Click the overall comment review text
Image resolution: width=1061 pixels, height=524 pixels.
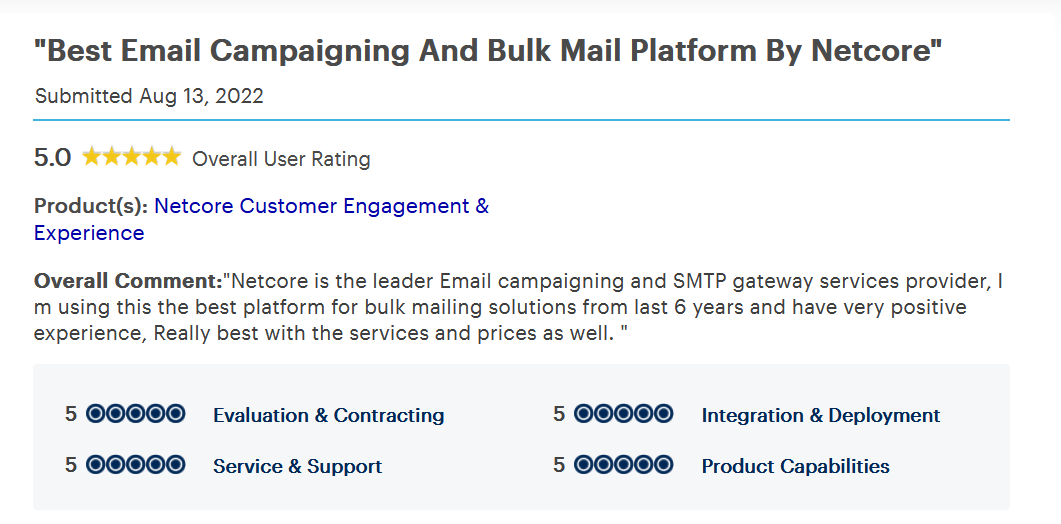click(x=518, y=307)
